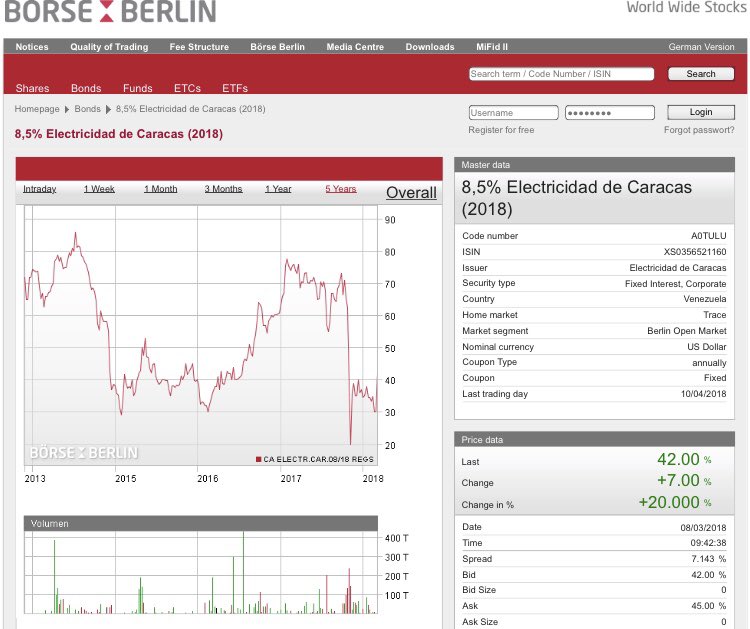Click issuer value Electricidad de Caracas
The image size is (750, 629).
pos(678,268)
